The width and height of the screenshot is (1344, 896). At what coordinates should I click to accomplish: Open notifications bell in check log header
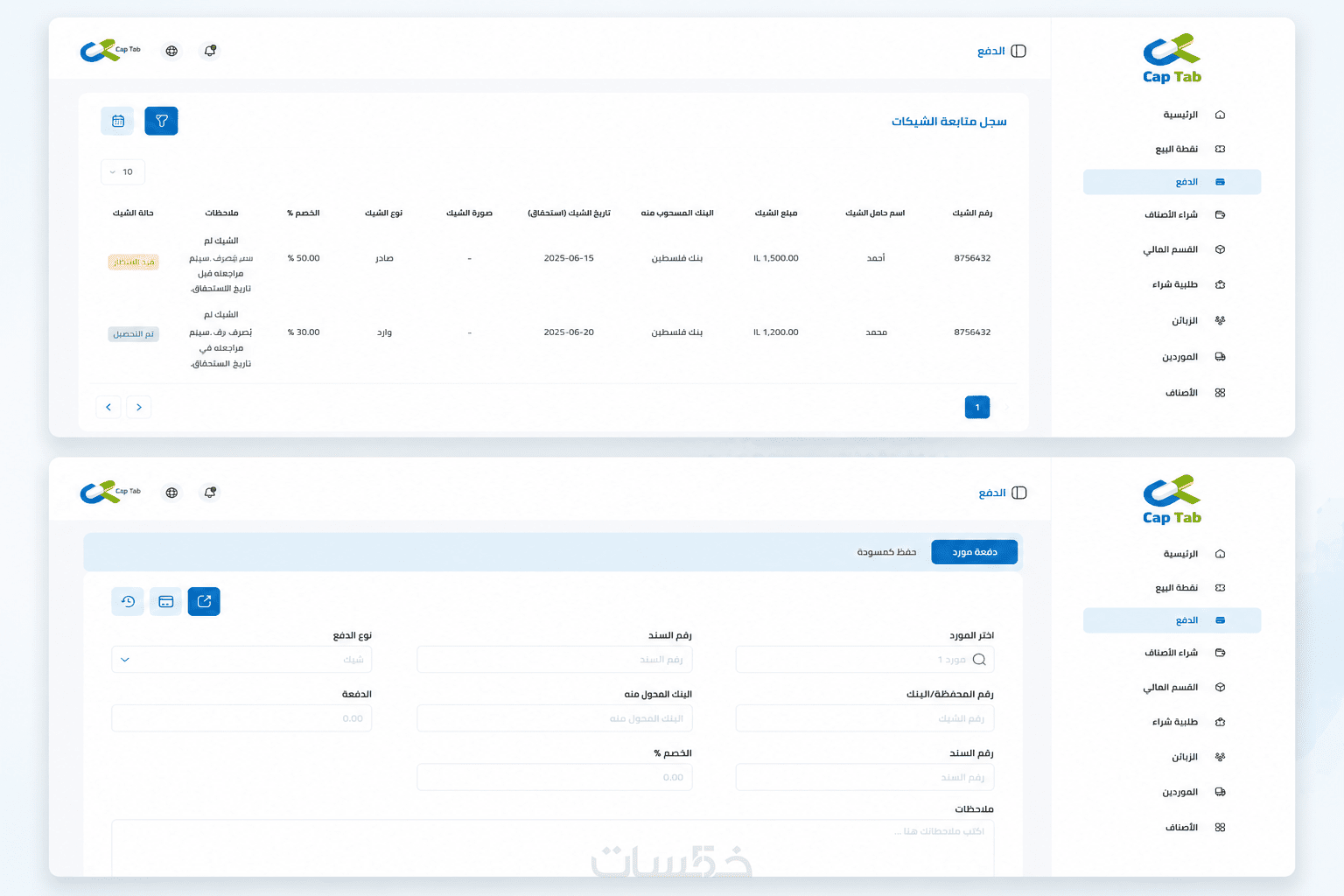pyautogui.click(x=210, y=51)
